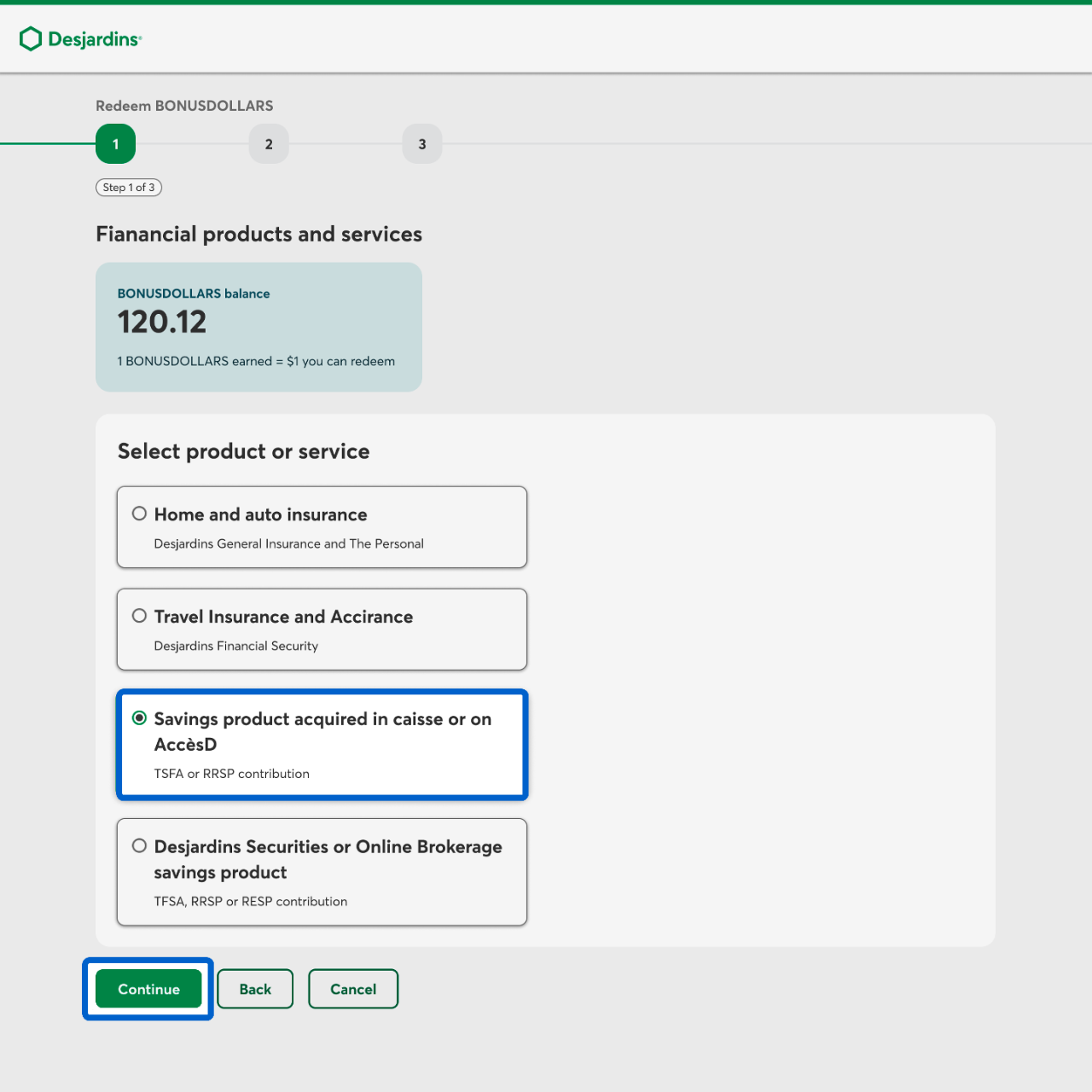Image resolution: width=1092 pixels, height=1092 pixels.
Task: Click the Back button
Action: click(255, 989)
